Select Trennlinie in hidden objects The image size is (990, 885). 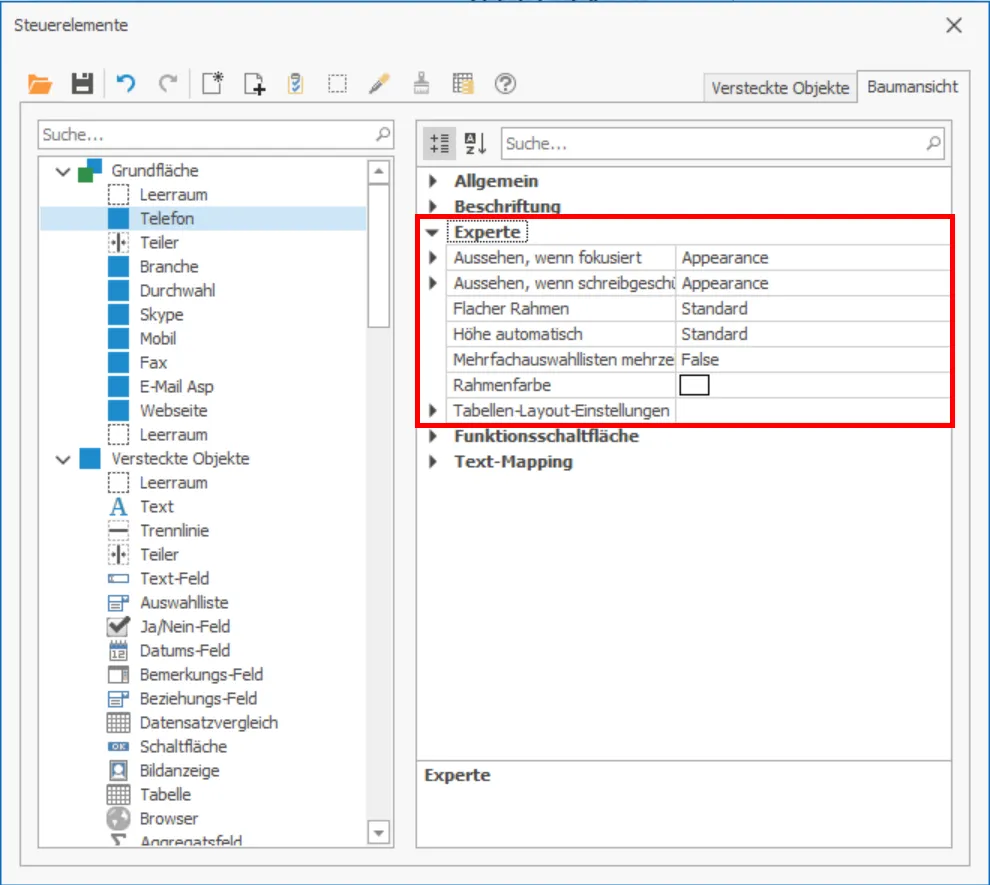click(x=174, y=530)
